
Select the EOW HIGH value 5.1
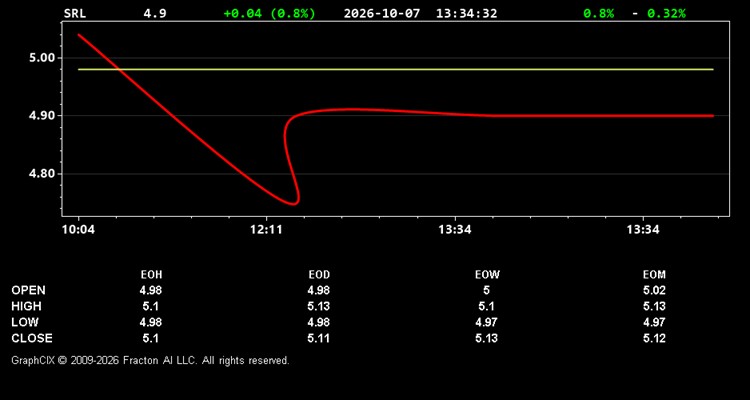click(486, 306)
